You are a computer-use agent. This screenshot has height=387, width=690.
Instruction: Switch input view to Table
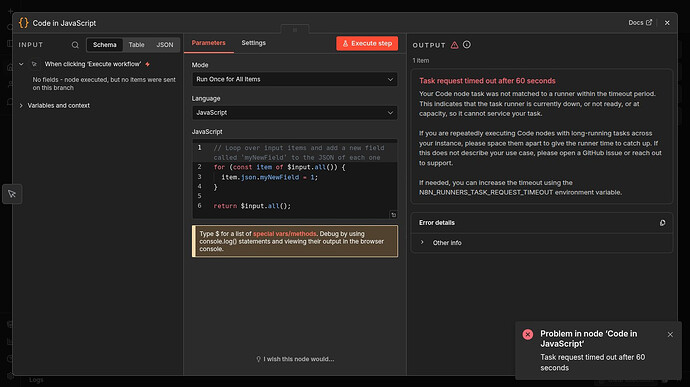pos(136,45)
